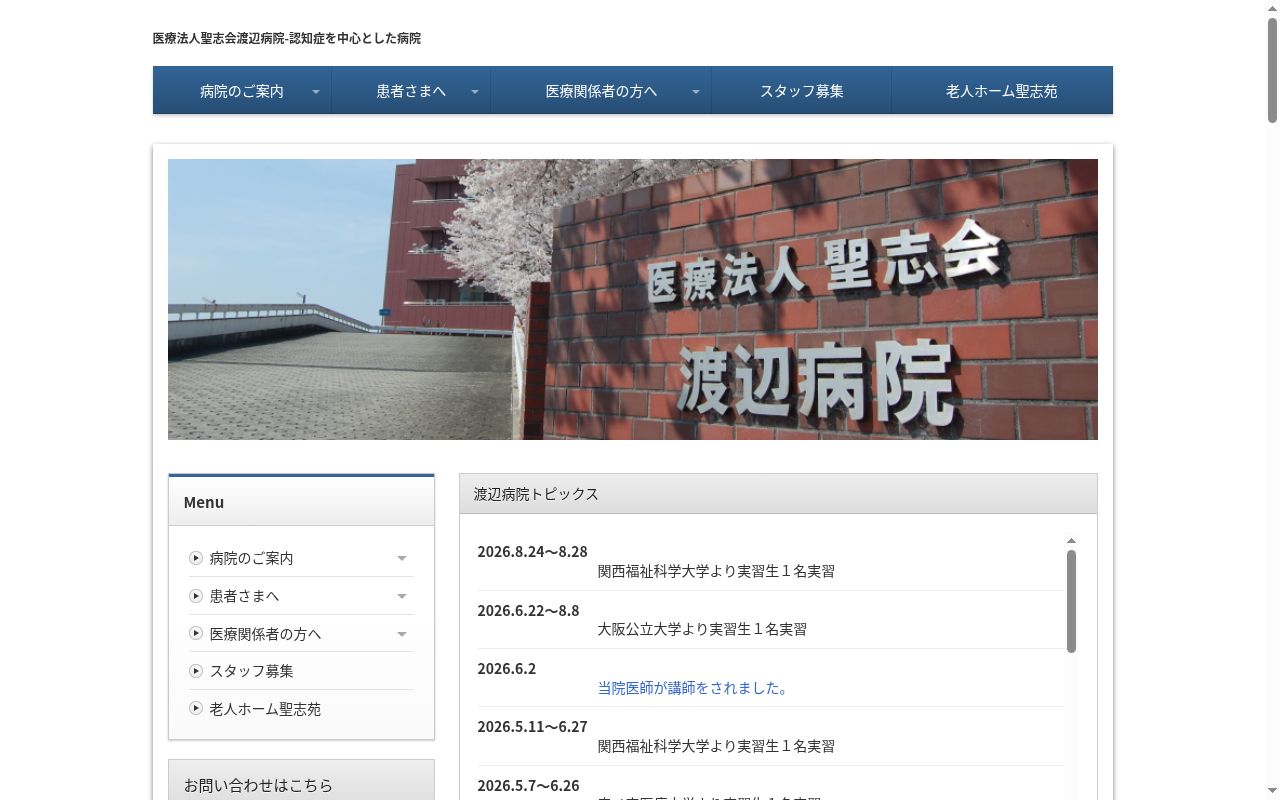Select topic text 大阪公立大学より実習生１名実習

tap(702, 629)
